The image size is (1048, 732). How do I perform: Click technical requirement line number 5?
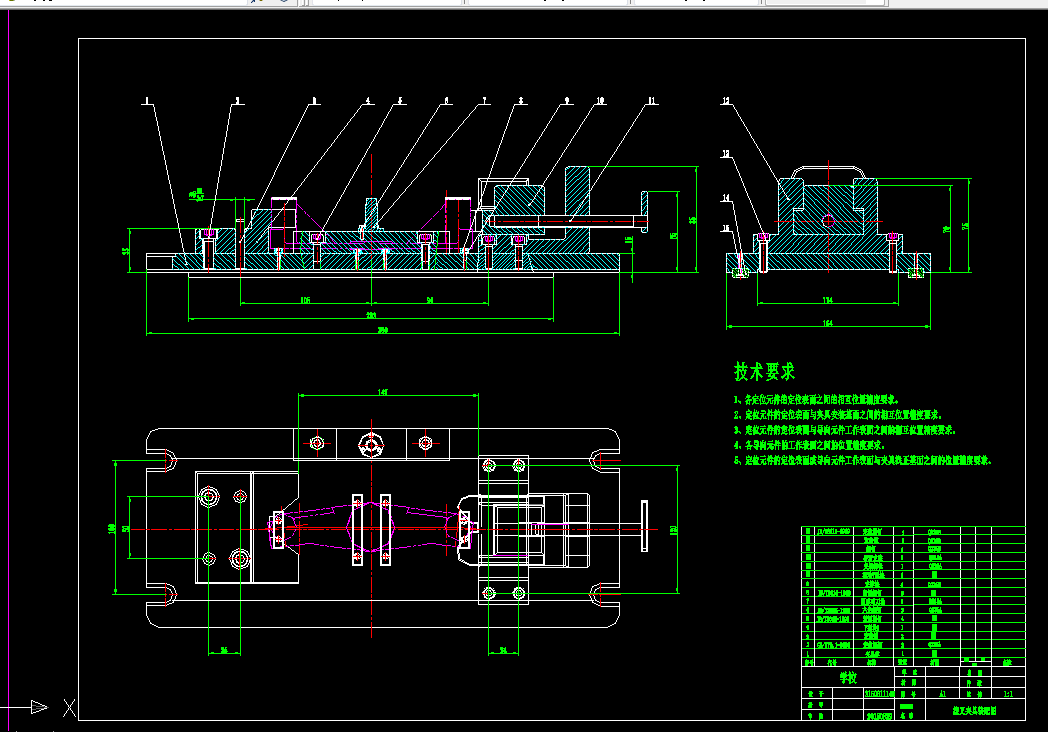tap(862, 460)
